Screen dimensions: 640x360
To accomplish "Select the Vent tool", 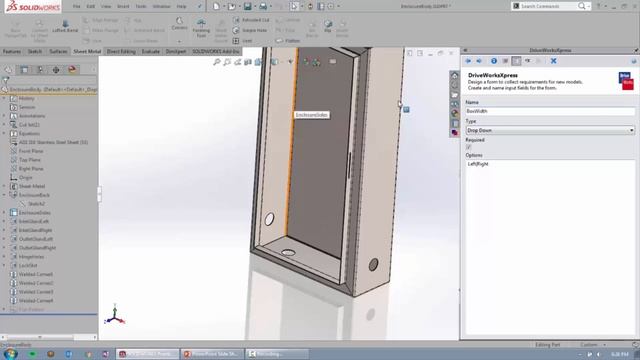I will [x=242, y=41].
